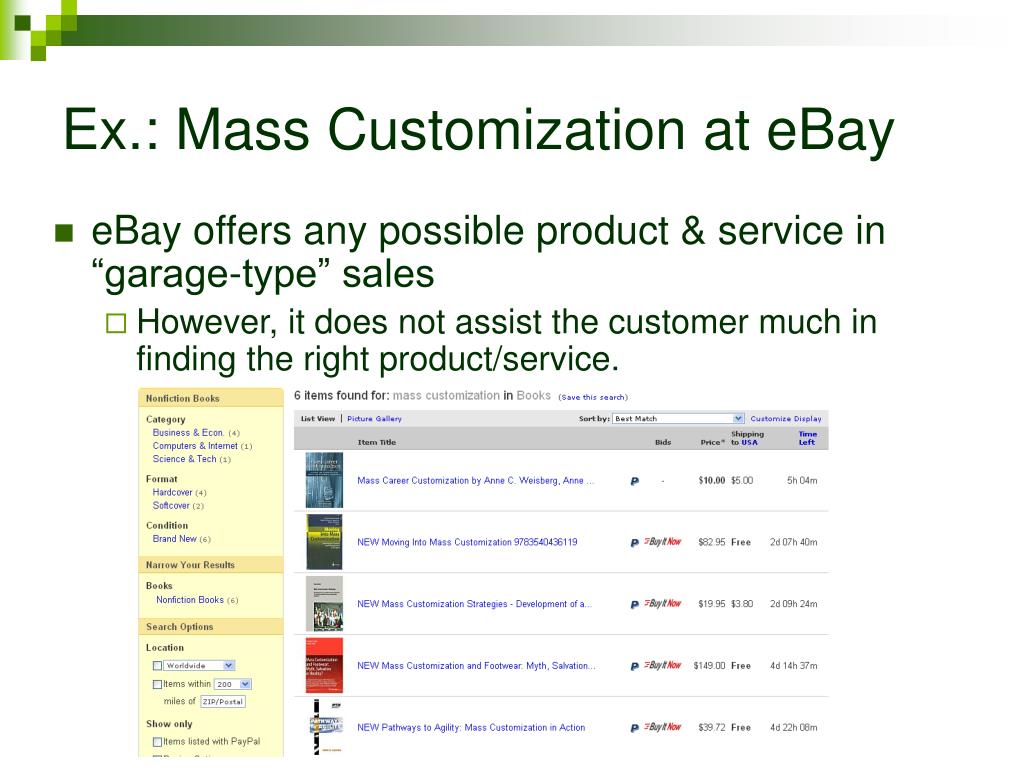Screen dimensions: 1024x768
Task: Enable the Items within miles checkbox
Action: coord(157,684)
